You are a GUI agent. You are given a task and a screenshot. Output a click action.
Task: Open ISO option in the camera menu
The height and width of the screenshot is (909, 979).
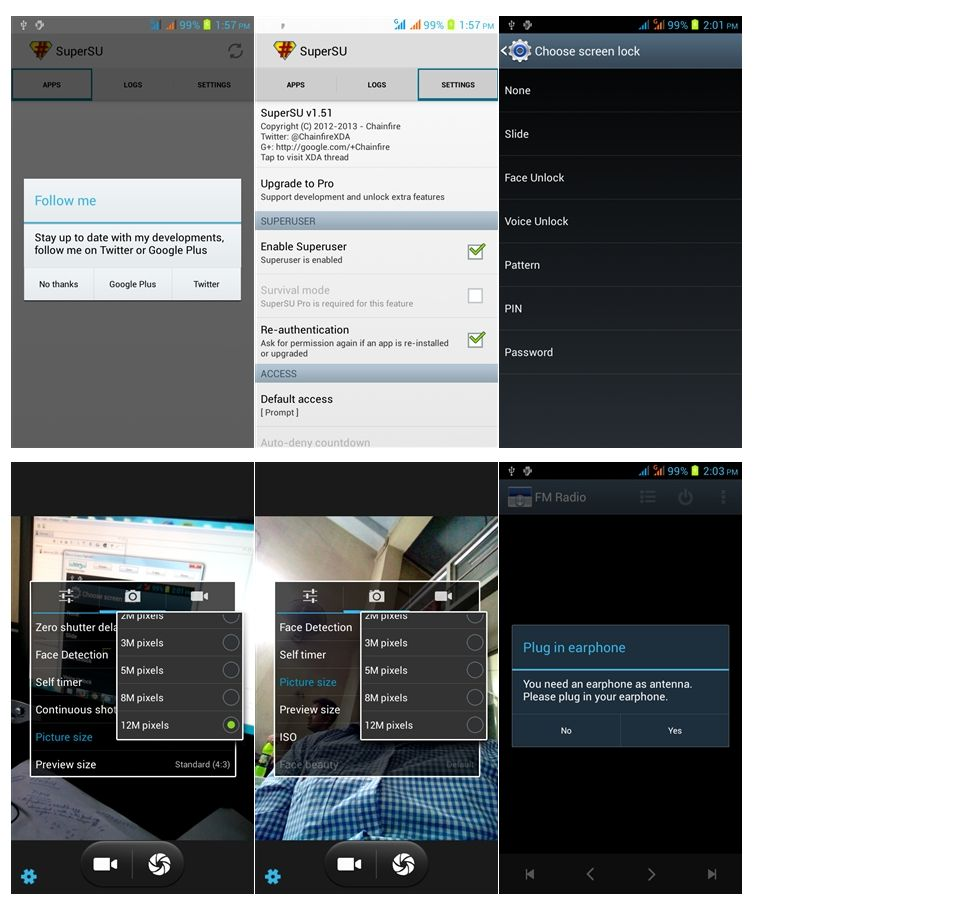point(288,737)
